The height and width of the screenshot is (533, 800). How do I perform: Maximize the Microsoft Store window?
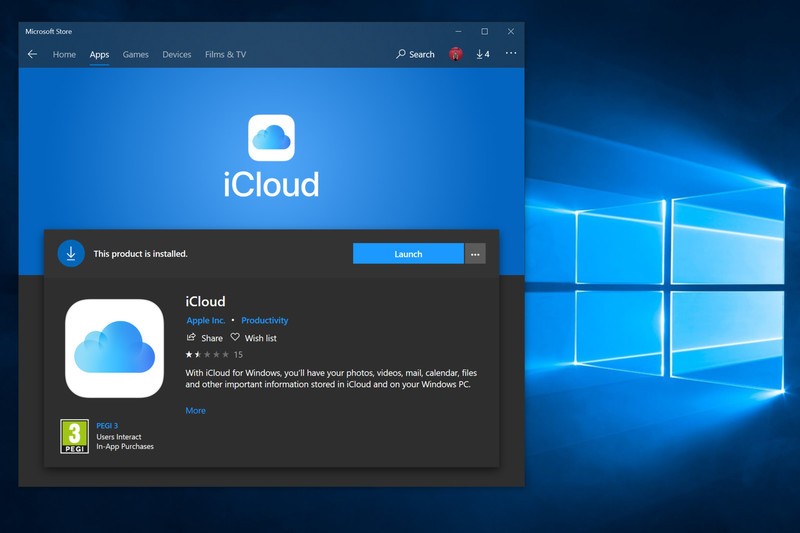pyautogui.click(x=485, y=31)
